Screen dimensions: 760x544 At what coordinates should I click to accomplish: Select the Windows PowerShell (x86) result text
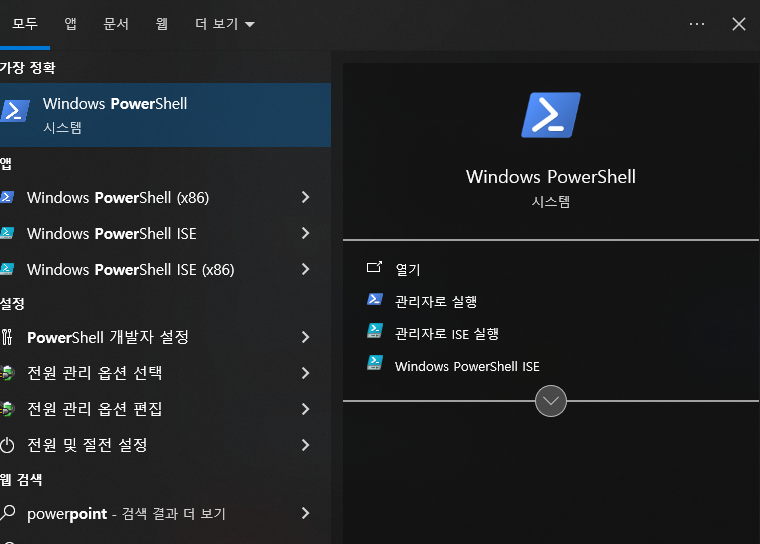click(118, 197)
